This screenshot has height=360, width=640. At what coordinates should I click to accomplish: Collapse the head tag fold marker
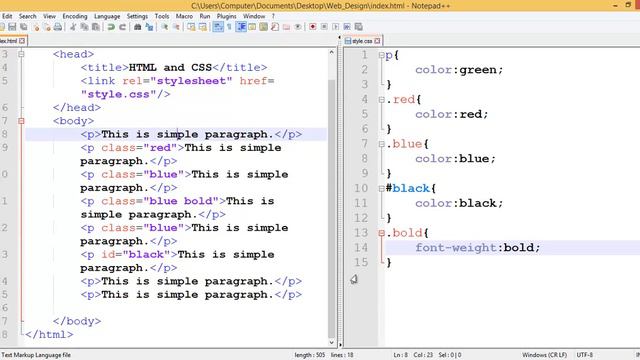[x=21, y=54]
